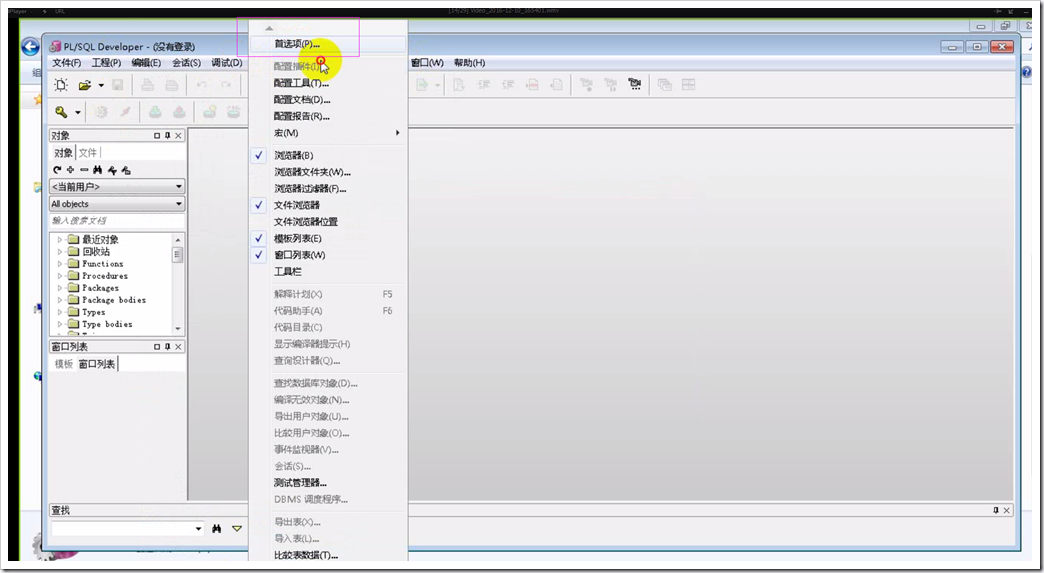Choose 配置报告(R)... menu entry
This screenshot has height=573, width=1044.
coord(328,116)
